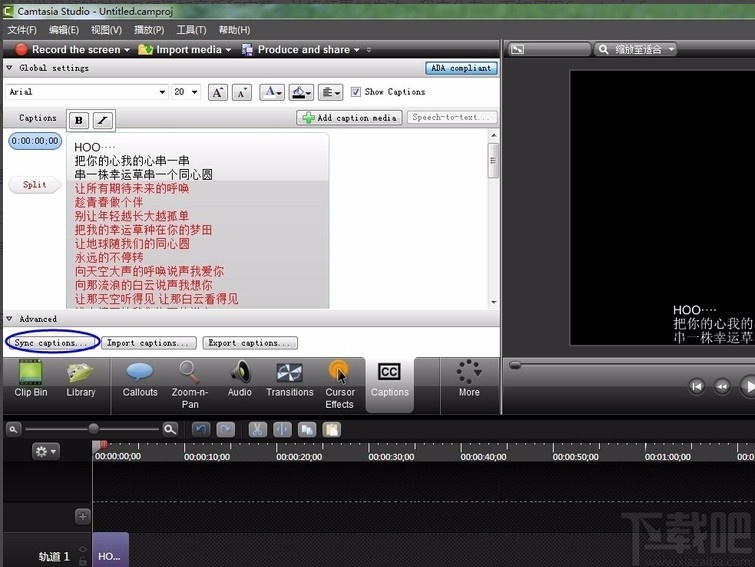Viewport: 755px width, 567px height.
Task: Select the 0:00:00;00 caption timestamp
Action: [x=35, y=141]
